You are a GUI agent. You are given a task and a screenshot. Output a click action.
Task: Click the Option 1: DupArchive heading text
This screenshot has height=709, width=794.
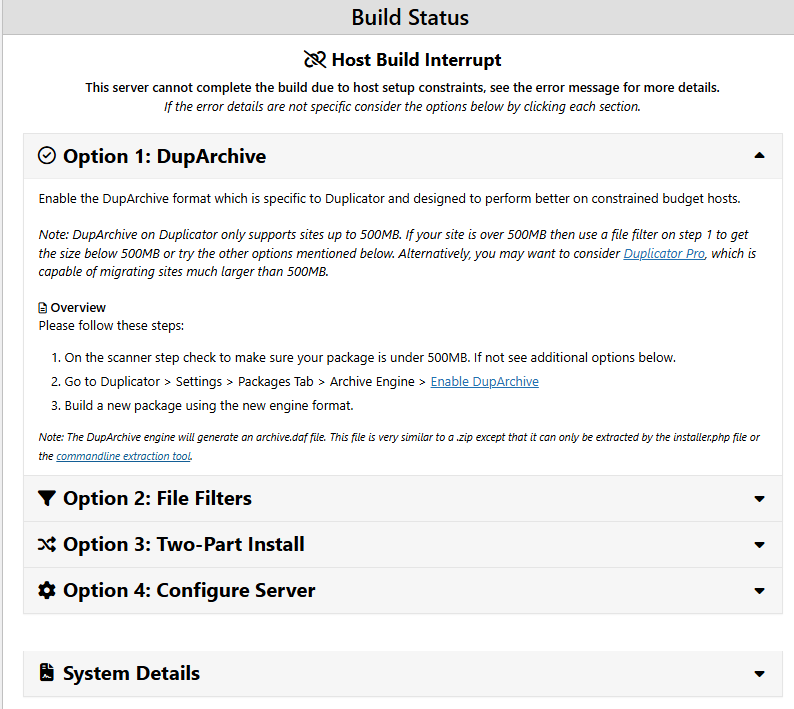coord(164,156)
